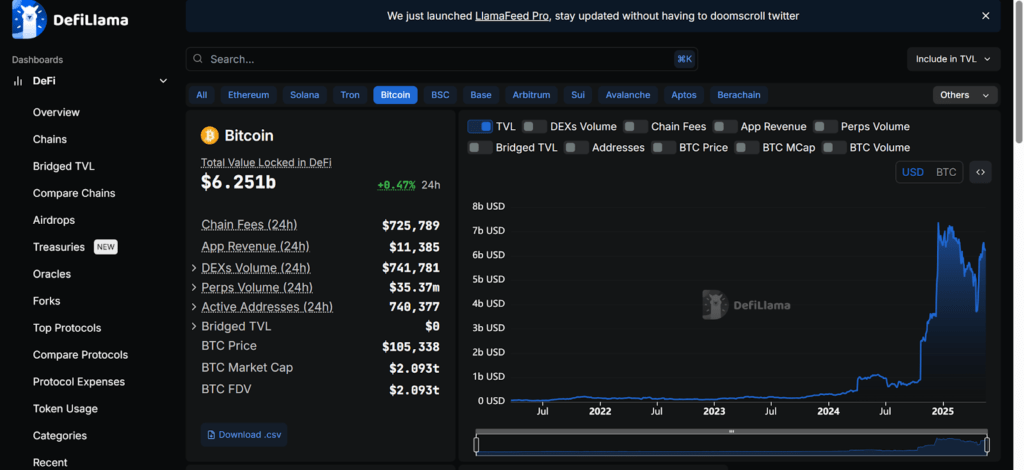
Task: Open Bridged TVL in the sidebar
Action: [x=63, y=166]
